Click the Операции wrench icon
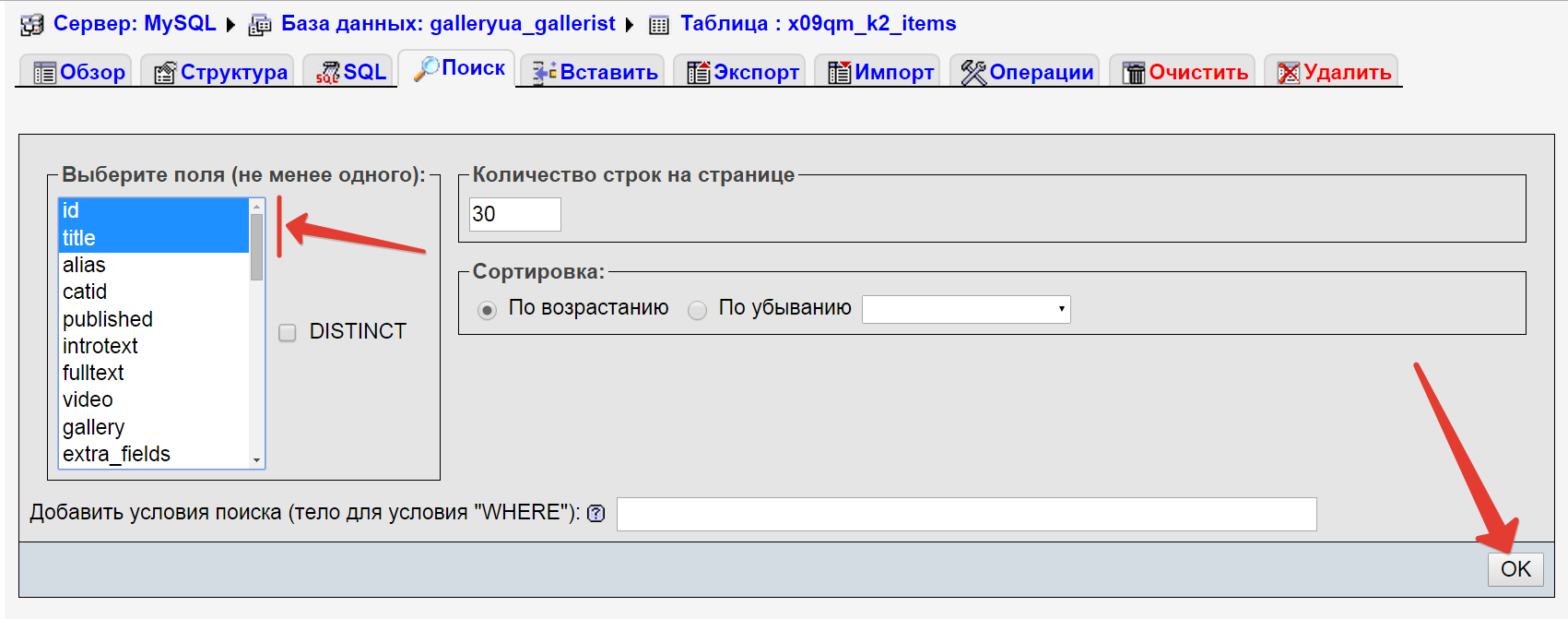Image resolution: width=1568 pixels, height=619 pixels. 973,73
